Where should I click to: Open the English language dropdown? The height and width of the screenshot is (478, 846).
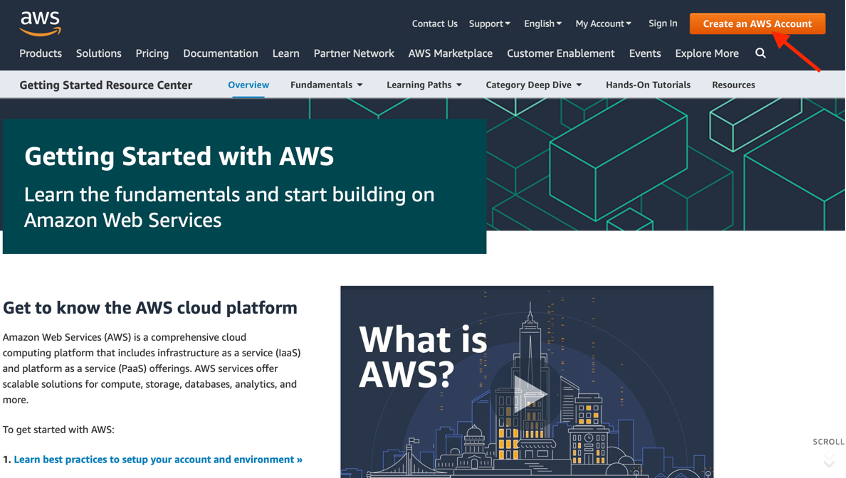click(x=543, y=24)
